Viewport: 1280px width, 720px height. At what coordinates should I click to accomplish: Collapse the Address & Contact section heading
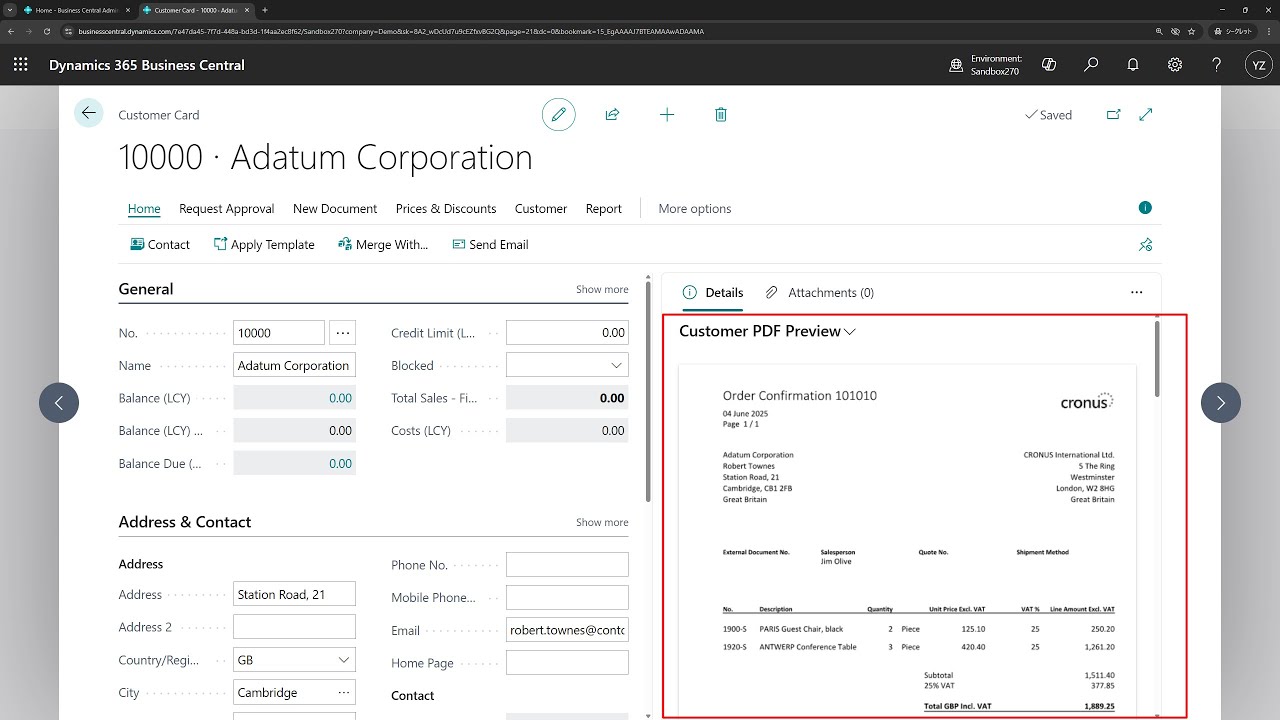[x=185, y=522]
